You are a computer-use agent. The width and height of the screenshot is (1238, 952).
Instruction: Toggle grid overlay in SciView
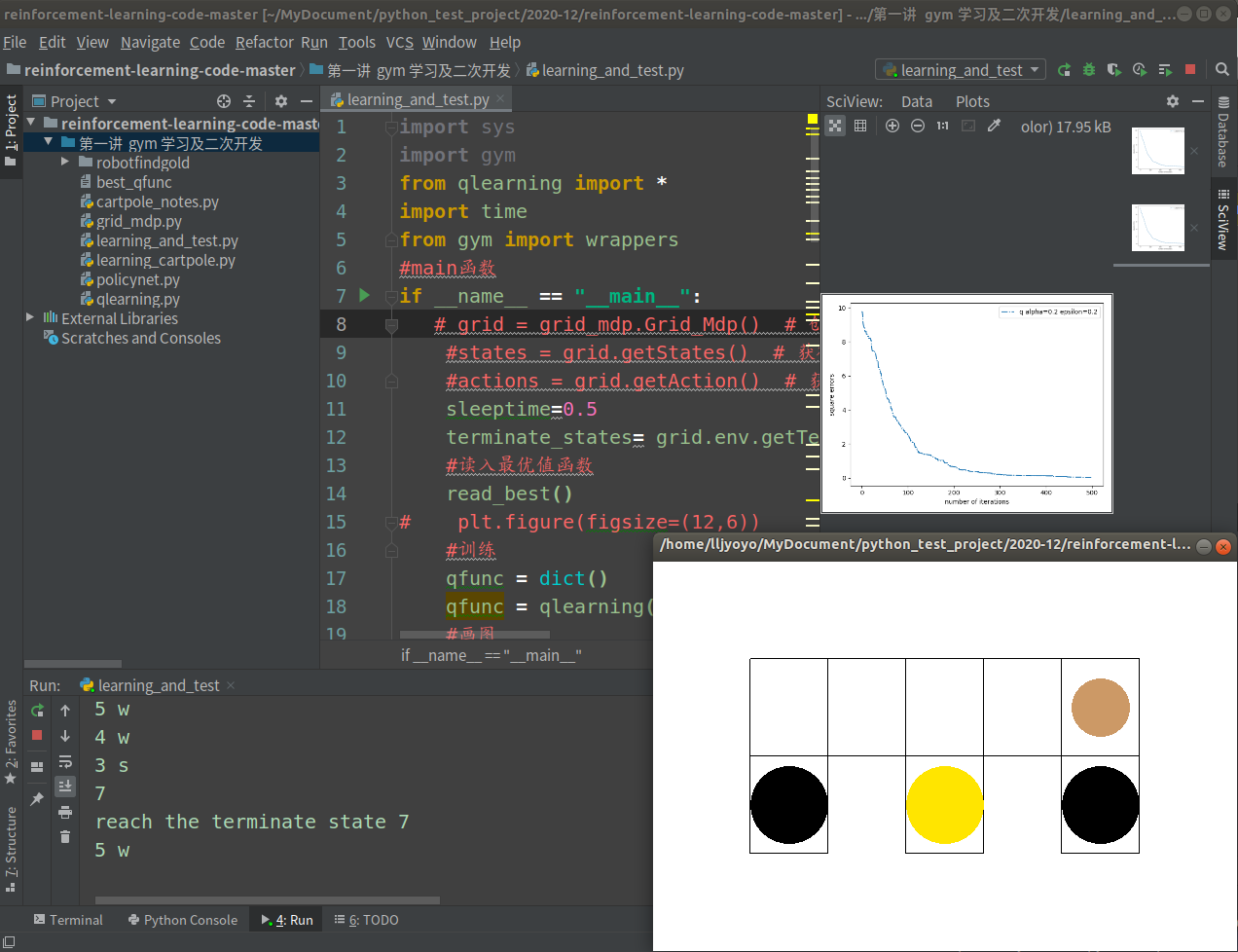(860, 126)
